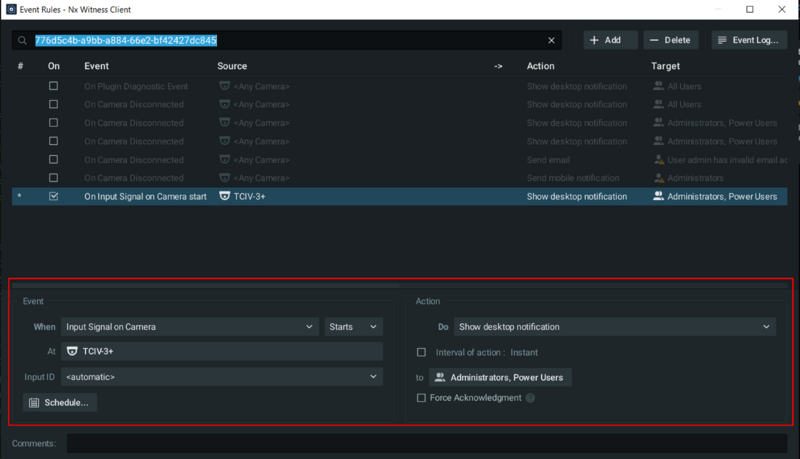
Task: Check the Interval of action checkbox
Action: click(x=421, y=352)
